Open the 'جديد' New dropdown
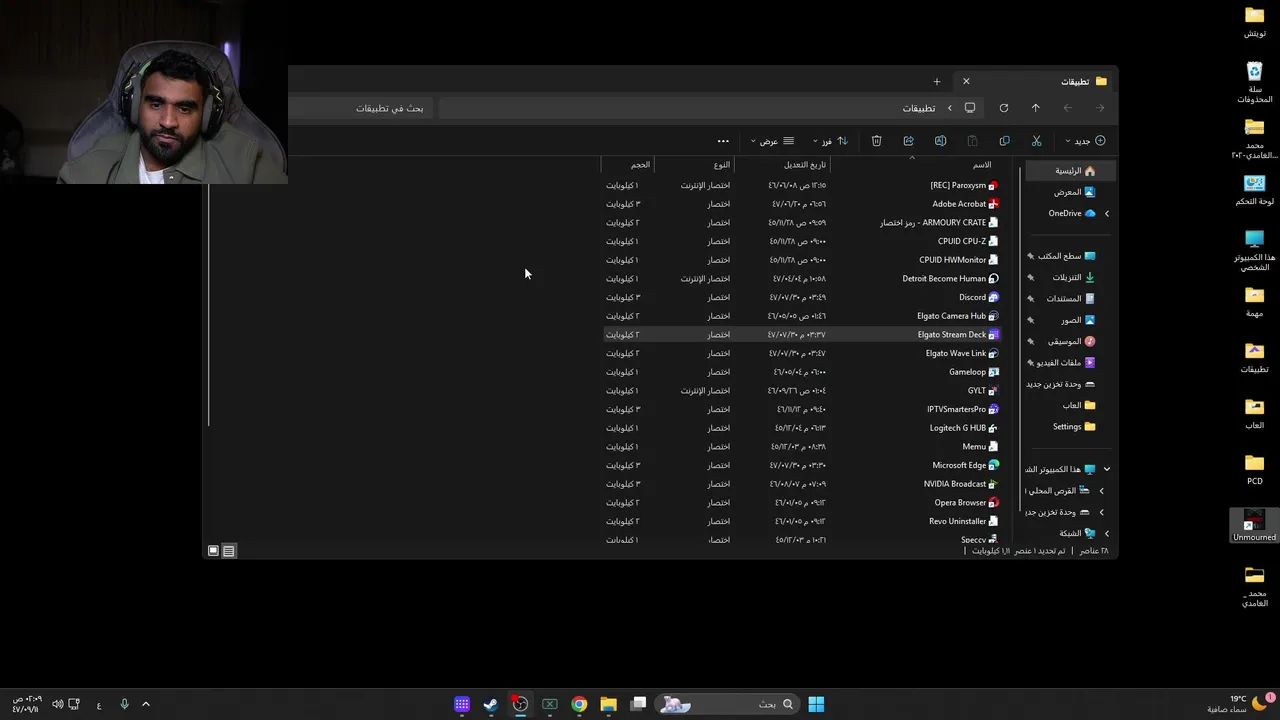Screen dimensions: 1280x720 1085,141
